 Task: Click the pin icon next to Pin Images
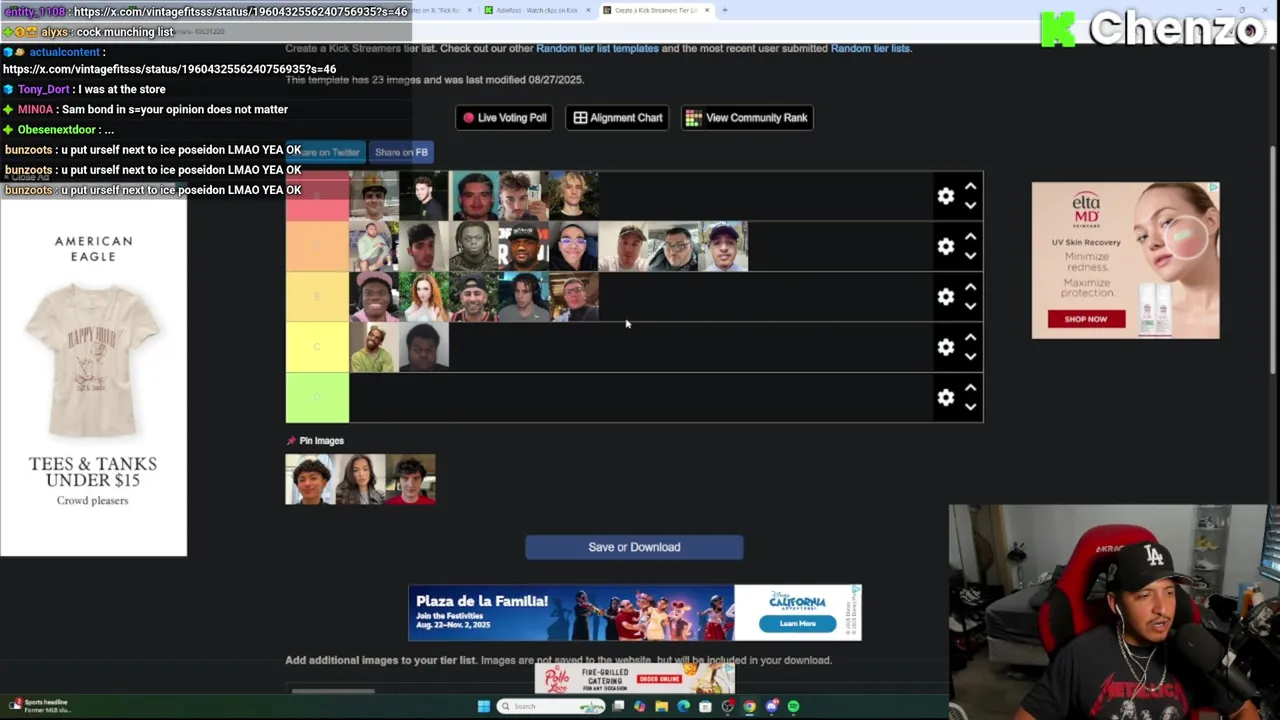pos(291,441)
